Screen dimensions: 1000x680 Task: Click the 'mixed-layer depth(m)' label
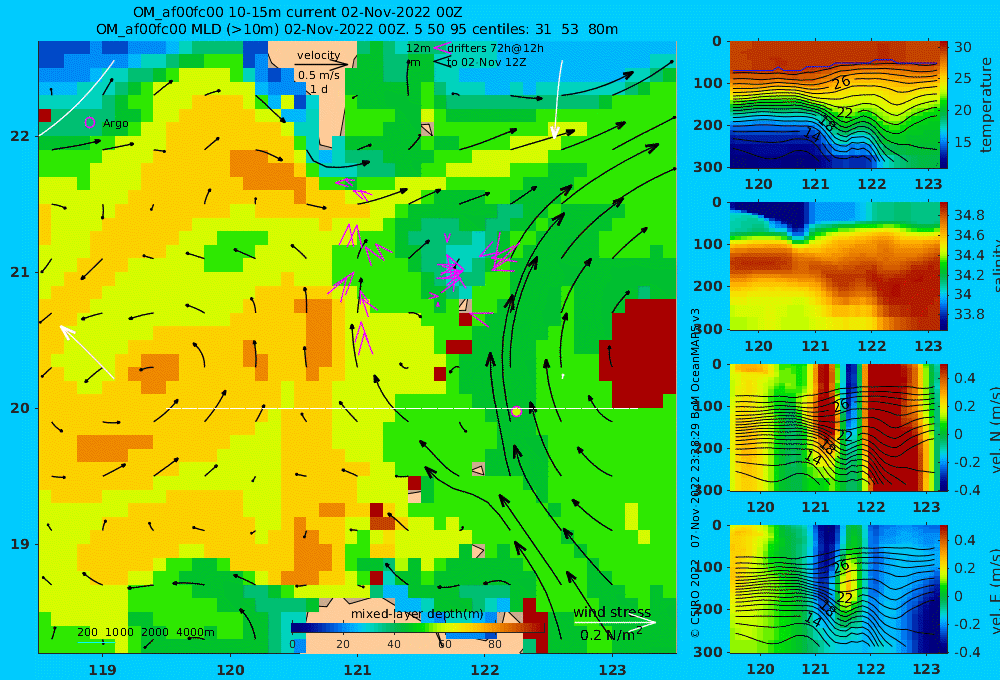pyautogui.click(x=417, y=614)
